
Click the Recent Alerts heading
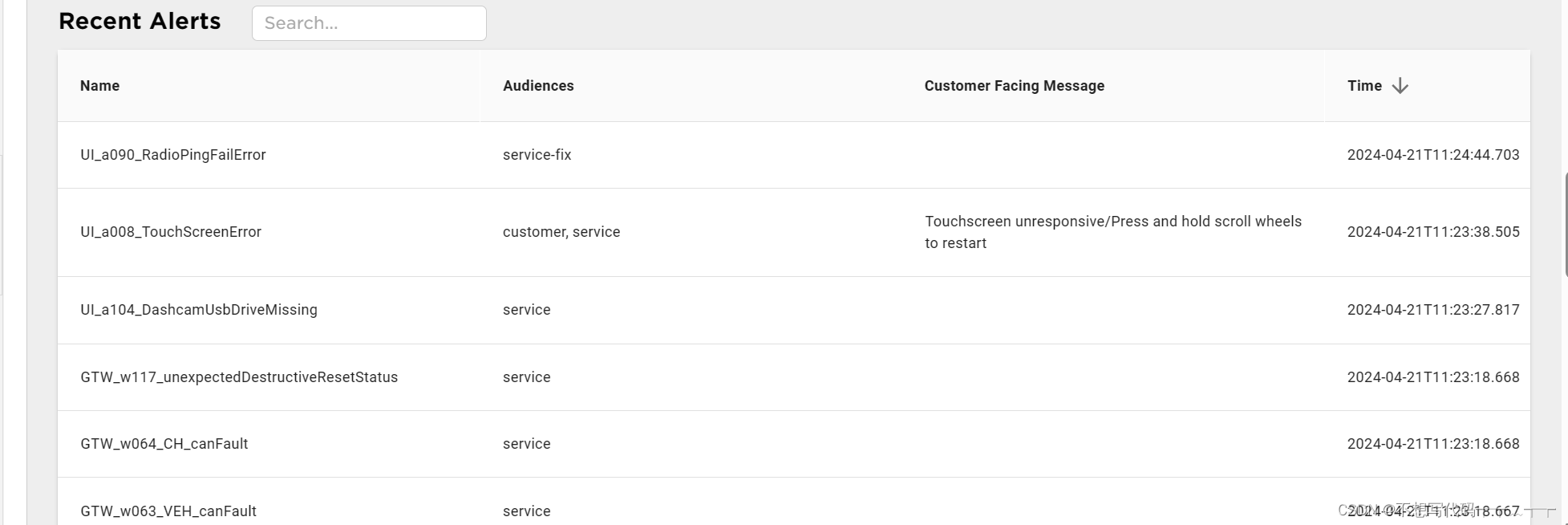(140, 22)
